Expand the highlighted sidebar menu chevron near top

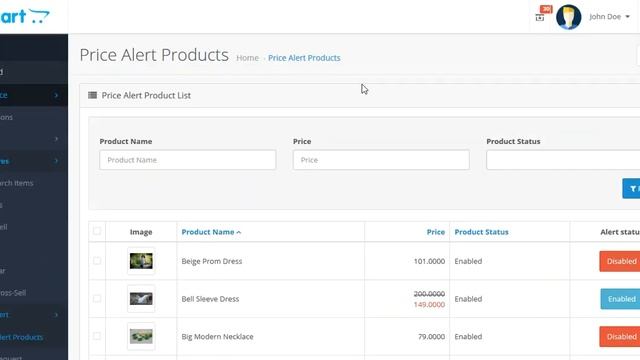[x=56, y=95]
